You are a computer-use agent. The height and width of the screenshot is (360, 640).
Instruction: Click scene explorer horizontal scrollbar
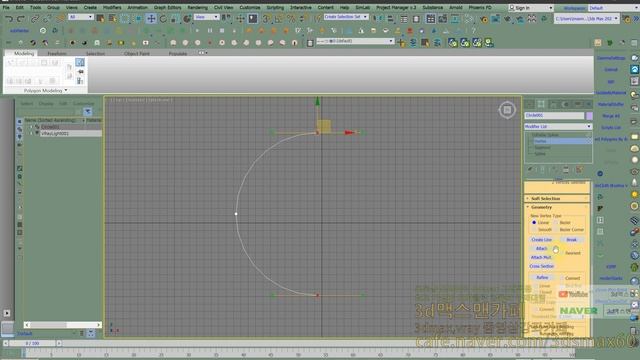tap(63, 325)
